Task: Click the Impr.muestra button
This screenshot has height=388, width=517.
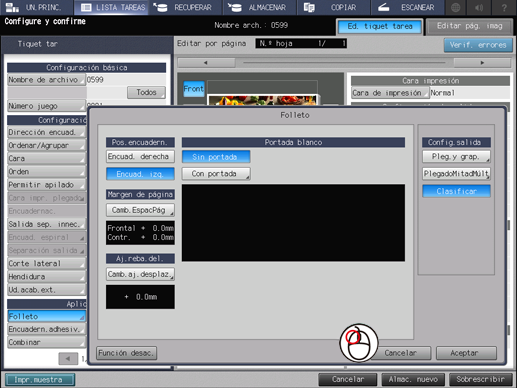Action: pyautogui.click(x=40, y=380)
